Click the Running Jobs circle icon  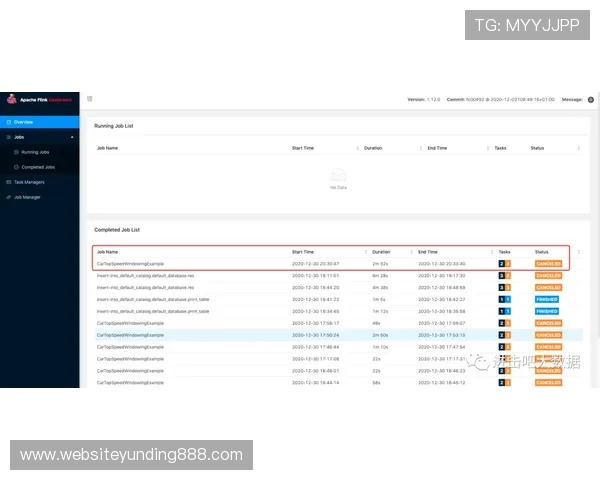16,152
